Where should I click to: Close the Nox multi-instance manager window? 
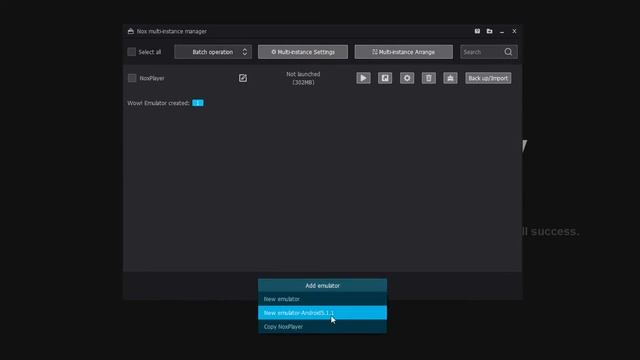(x=514, y=31)
